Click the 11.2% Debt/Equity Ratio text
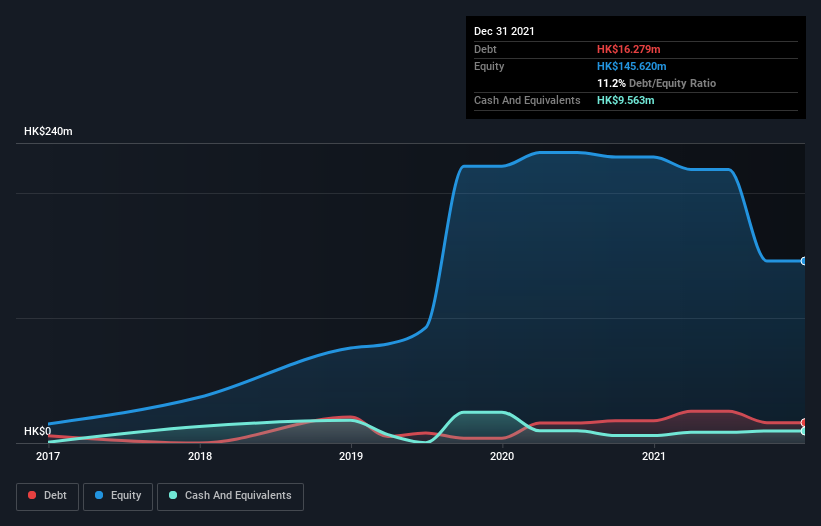 click(x=656, y=83)
